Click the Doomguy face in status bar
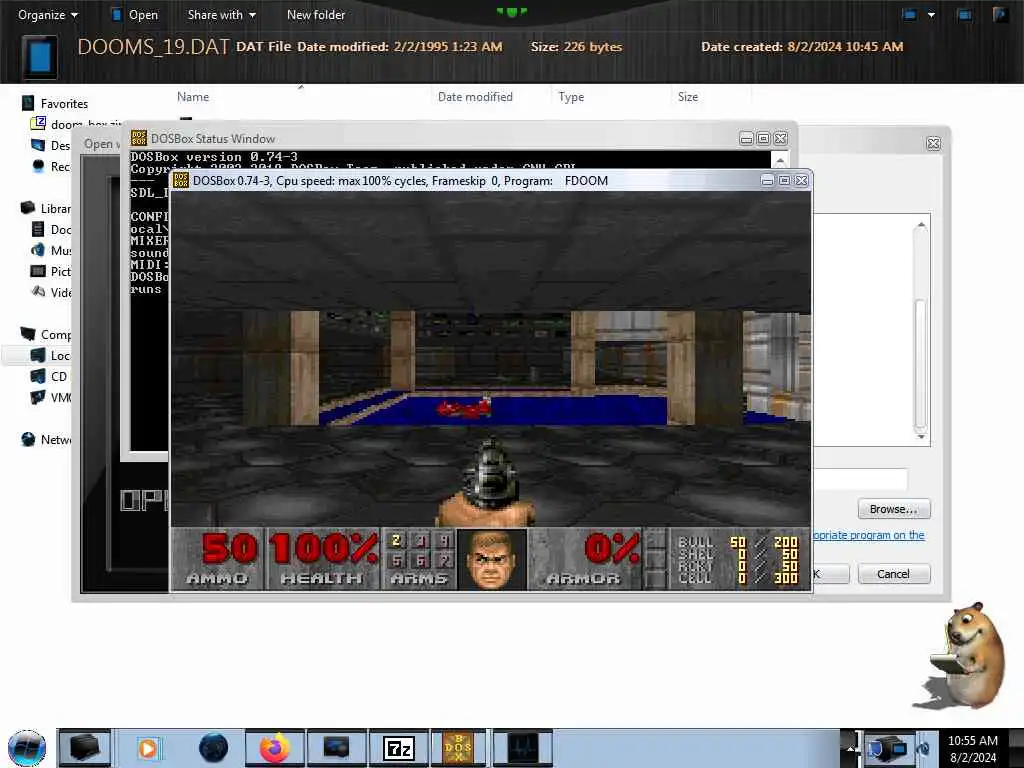1024x768 pixels. (492, 560)
